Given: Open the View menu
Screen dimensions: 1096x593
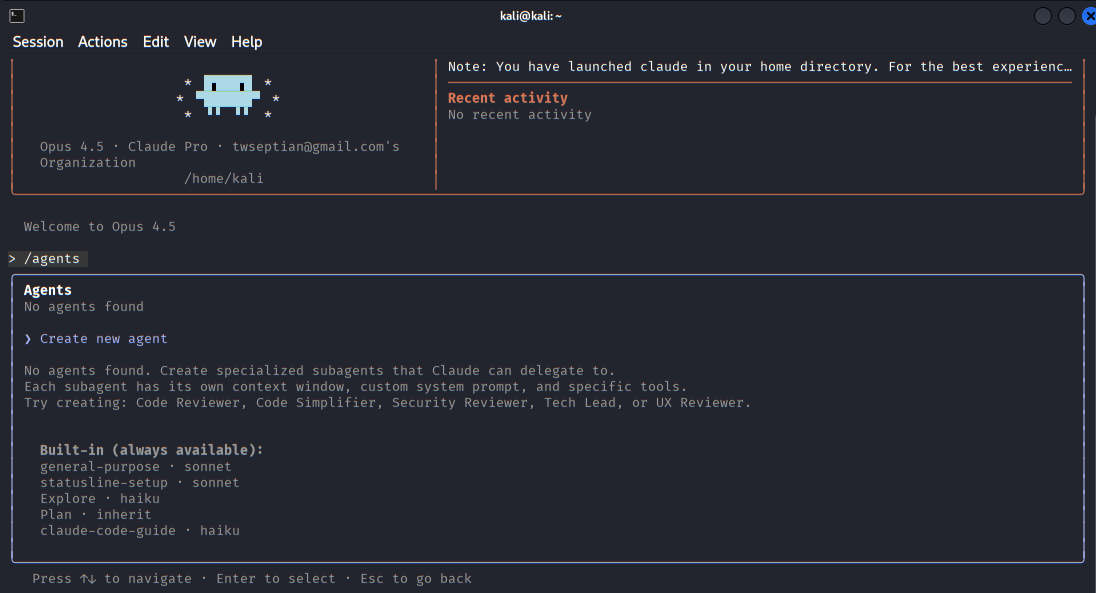Looking at the screenshot, I should (x=200, y=42).
